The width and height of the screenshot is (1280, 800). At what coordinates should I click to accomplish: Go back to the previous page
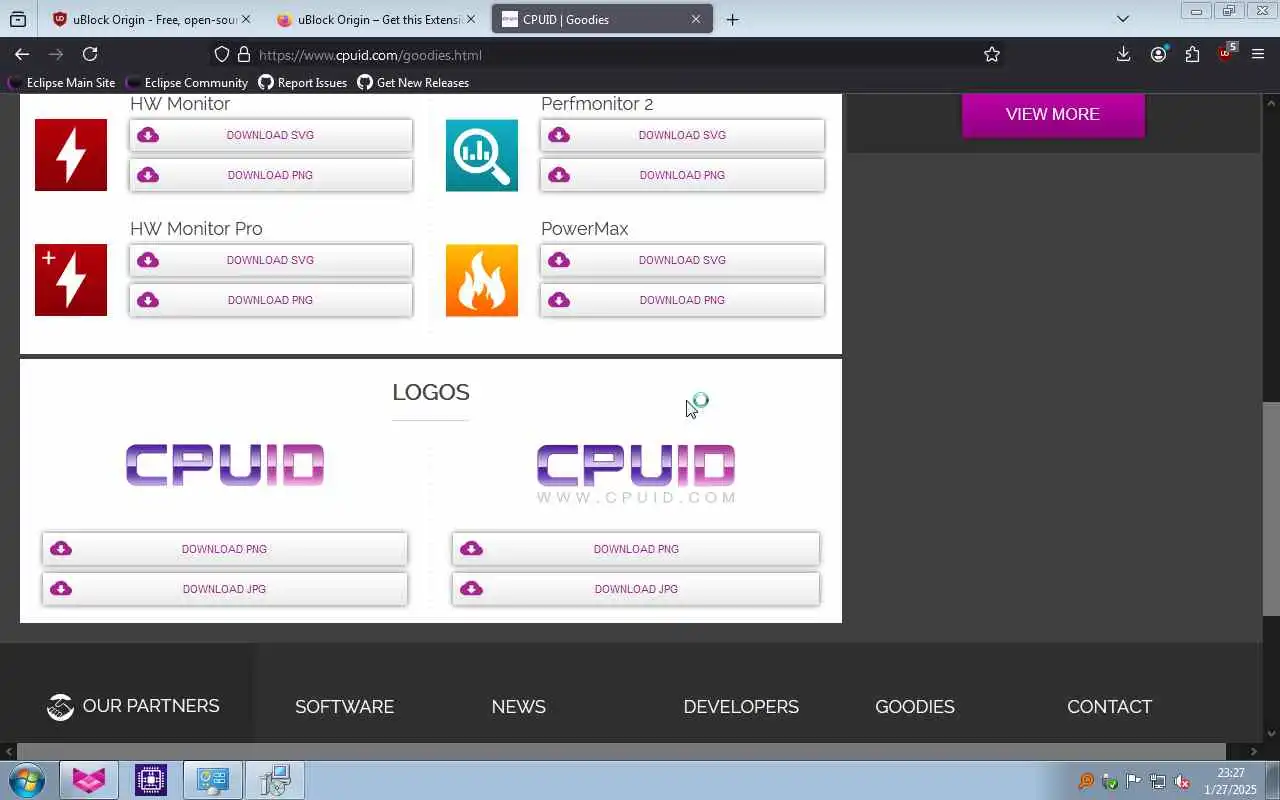point(22,54)
